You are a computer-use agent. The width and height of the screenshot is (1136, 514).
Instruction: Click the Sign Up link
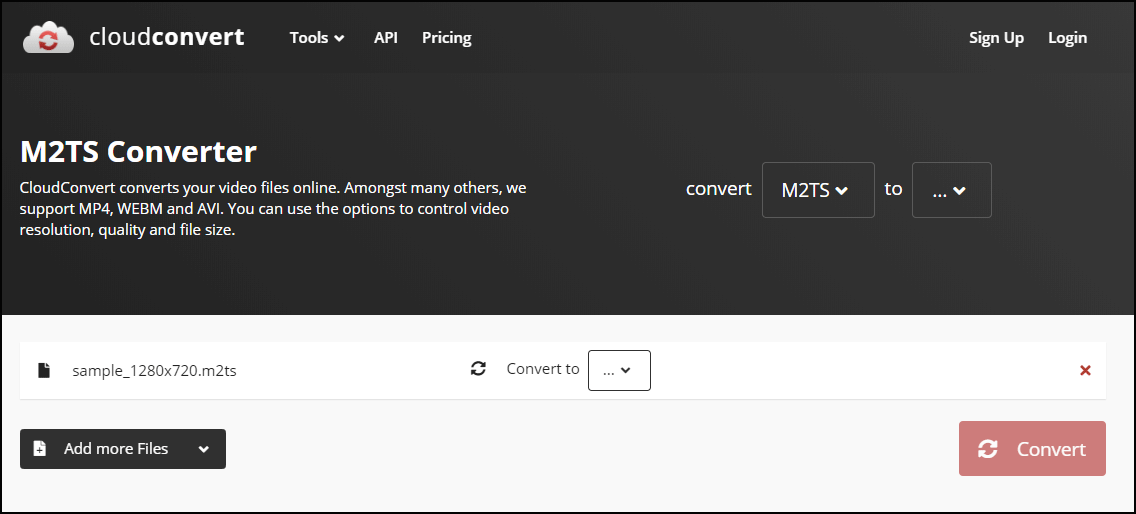point(996,38)
